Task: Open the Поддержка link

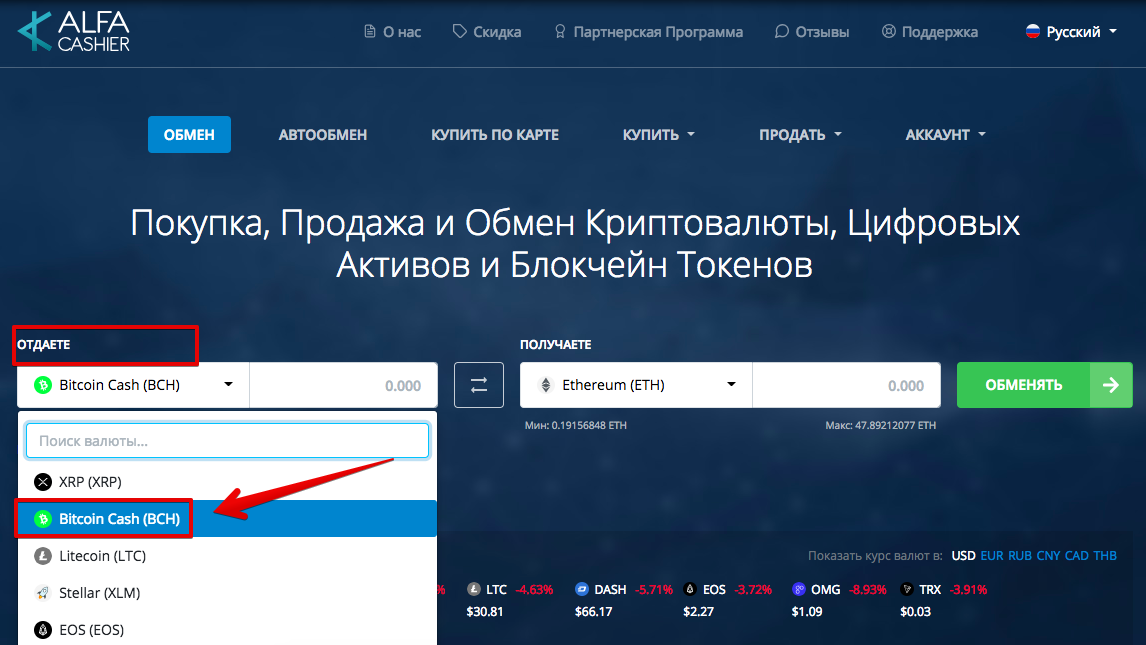Action: (930, 31)
